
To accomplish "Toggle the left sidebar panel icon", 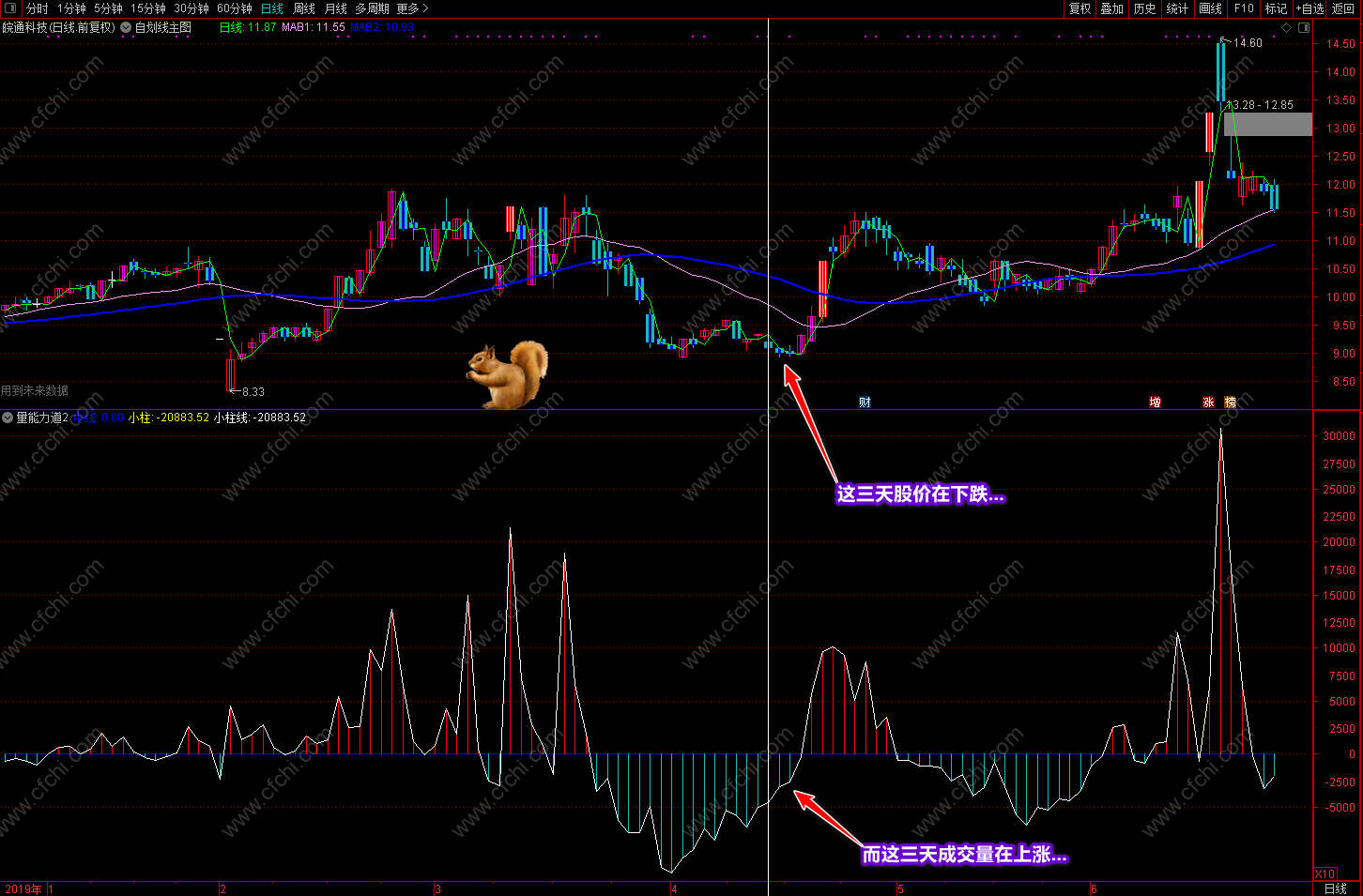I will pyautogui.click(x=10, y=8).
